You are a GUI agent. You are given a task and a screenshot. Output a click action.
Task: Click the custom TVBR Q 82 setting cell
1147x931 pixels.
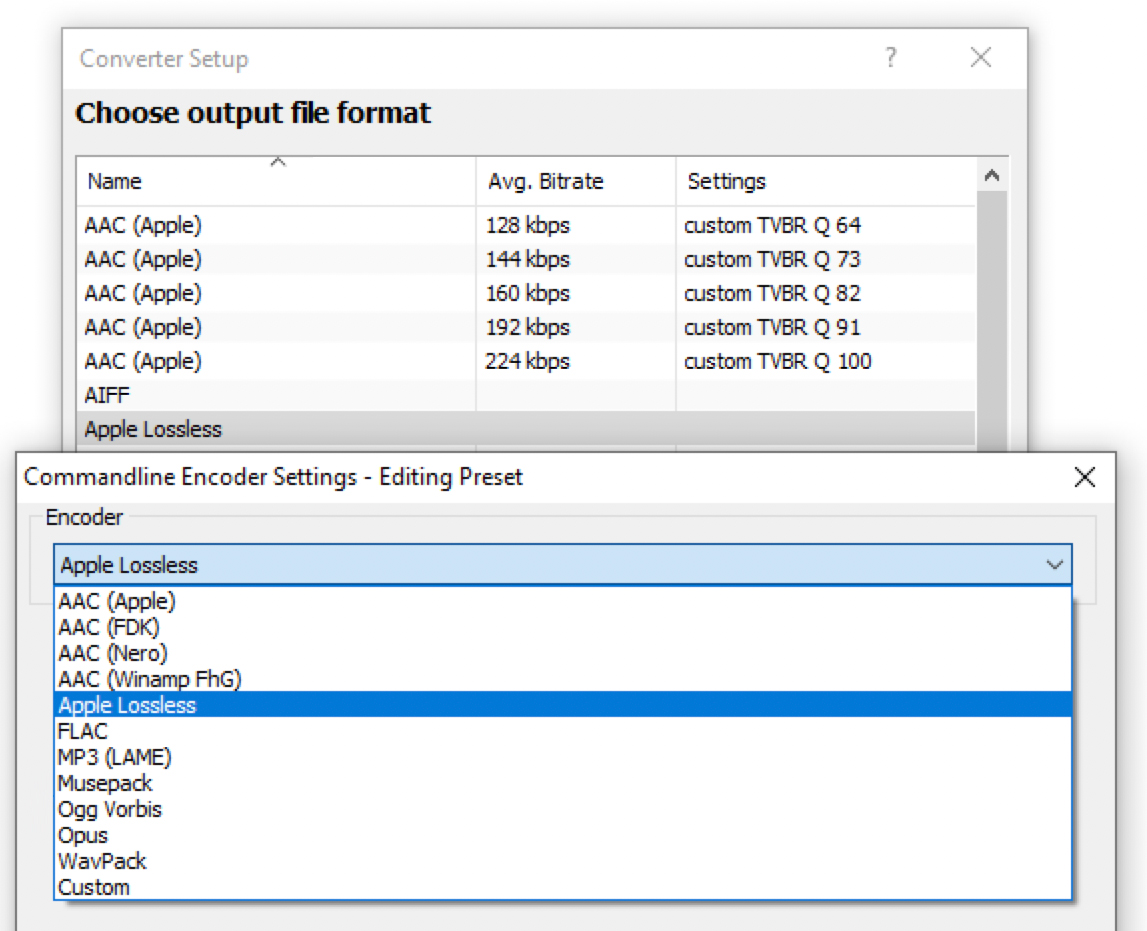pyautogui.click(x=772, y=293)
